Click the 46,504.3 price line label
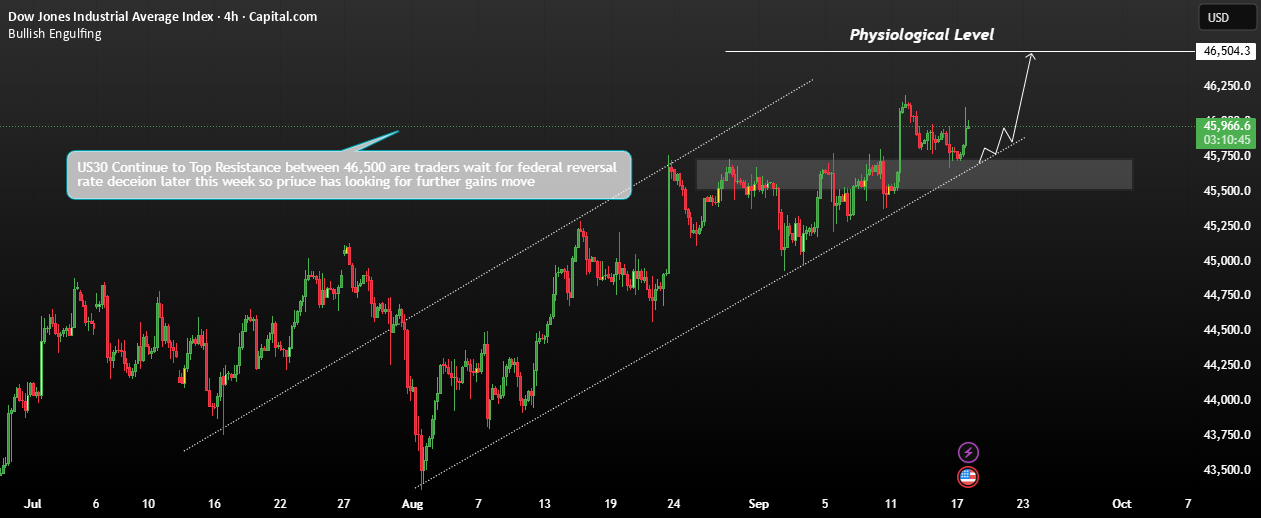Screen dimensions: 1261x518 click(1227, 51)
